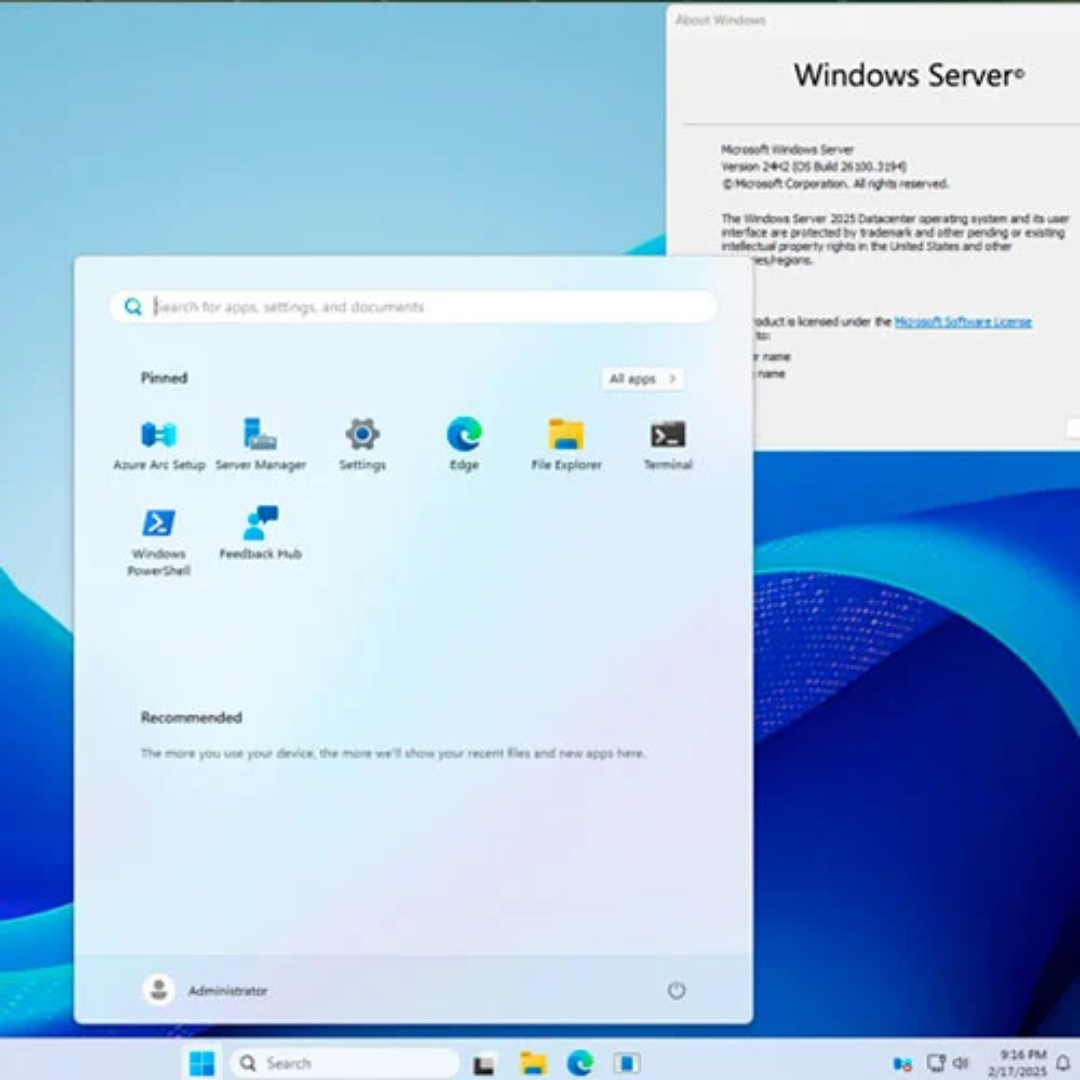This screenshot has width=1080, height=1080.
Task: Open Task View from the taskbar
Action: (x=485, y=1063)
